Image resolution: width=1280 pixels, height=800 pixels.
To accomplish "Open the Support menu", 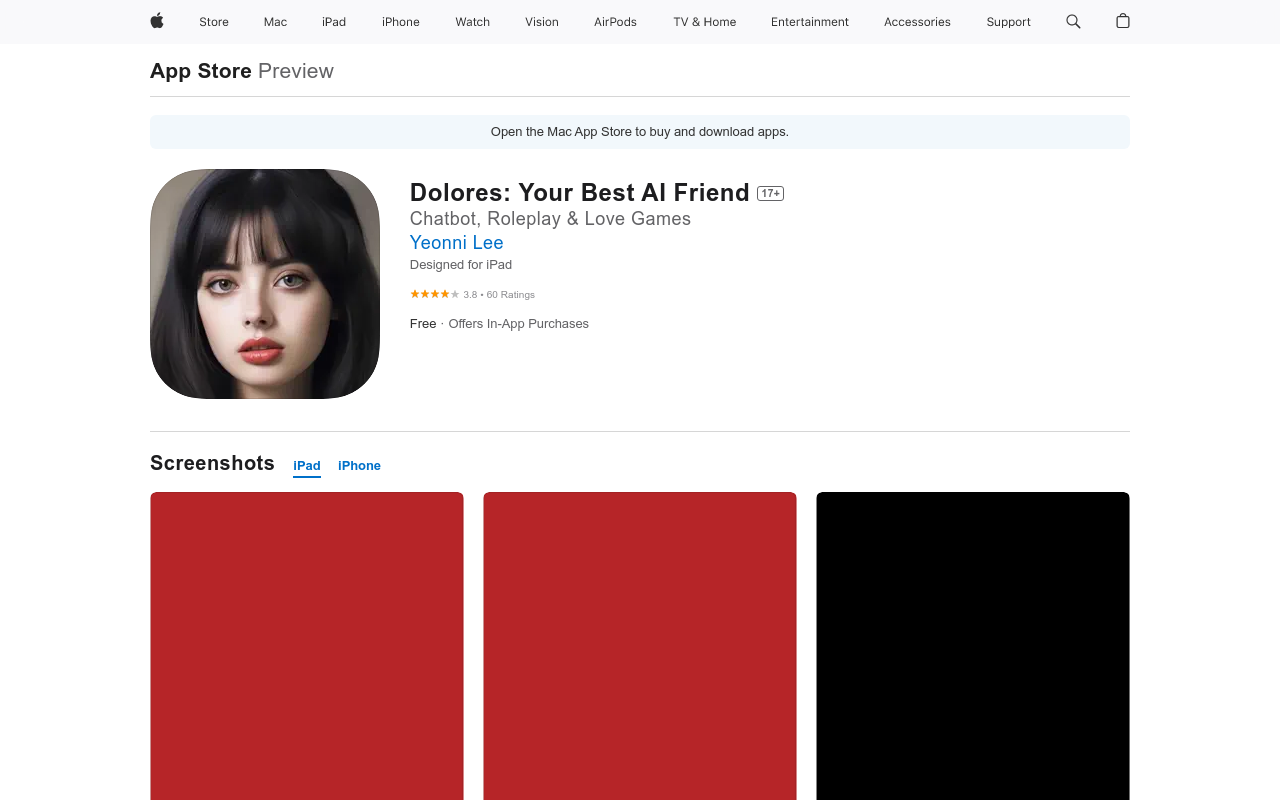I will 1008,22.
